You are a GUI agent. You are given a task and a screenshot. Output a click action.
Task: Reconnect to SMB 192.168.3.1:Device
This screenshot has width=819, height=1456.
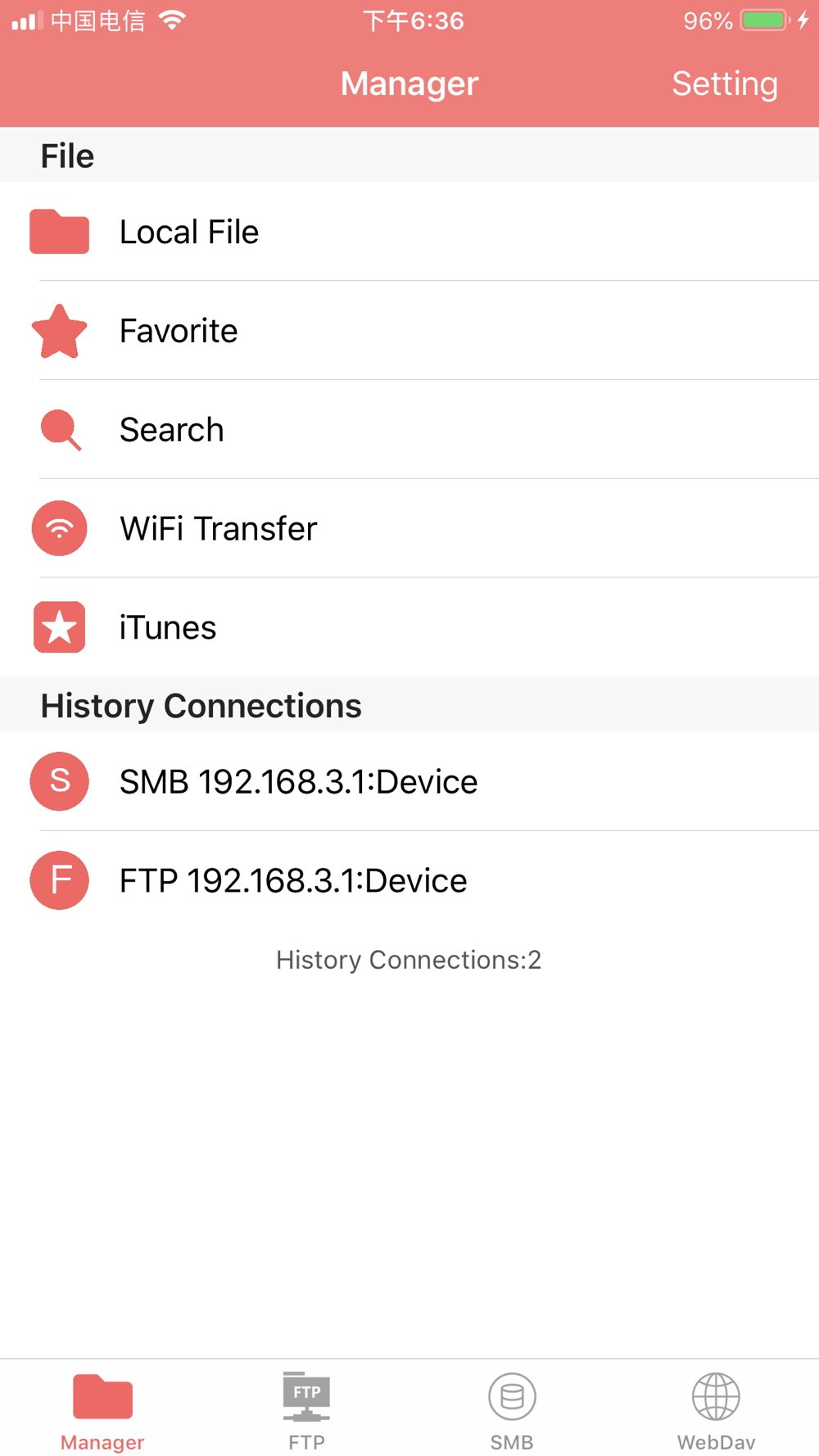[x=409, y=781]
